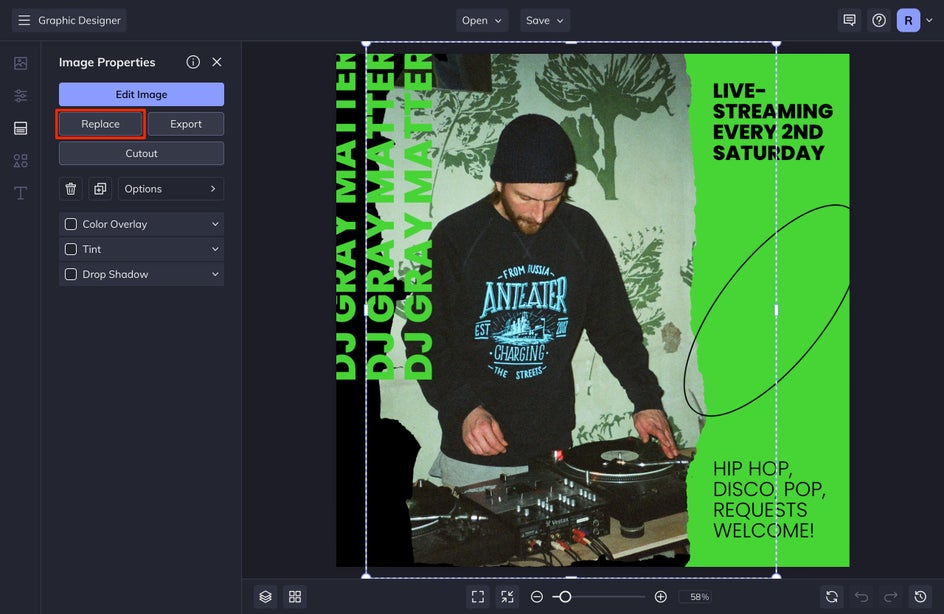Open the Image Manager sidebar icon

[x=20, y=63]
